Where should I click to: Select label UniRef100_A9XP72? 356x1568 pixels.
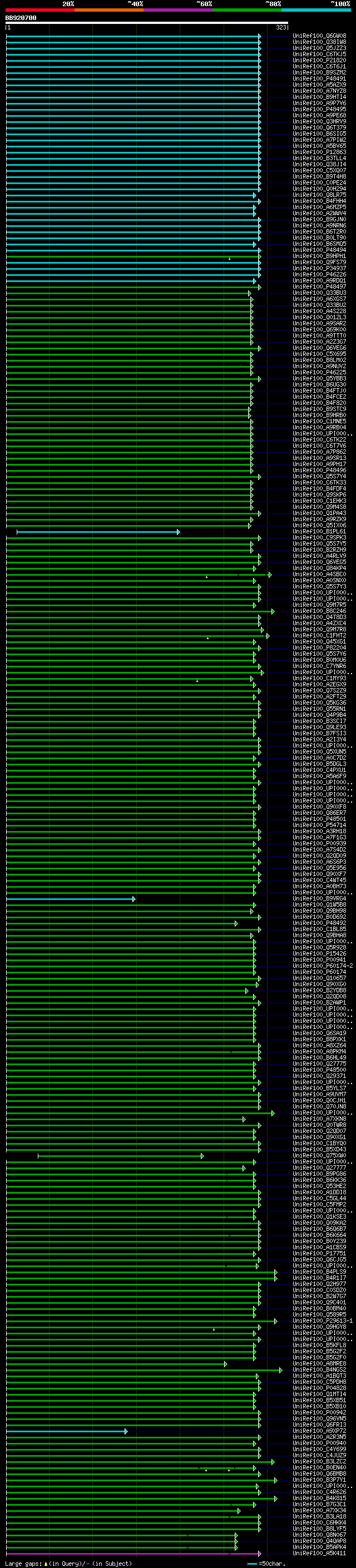[319, 1431]
